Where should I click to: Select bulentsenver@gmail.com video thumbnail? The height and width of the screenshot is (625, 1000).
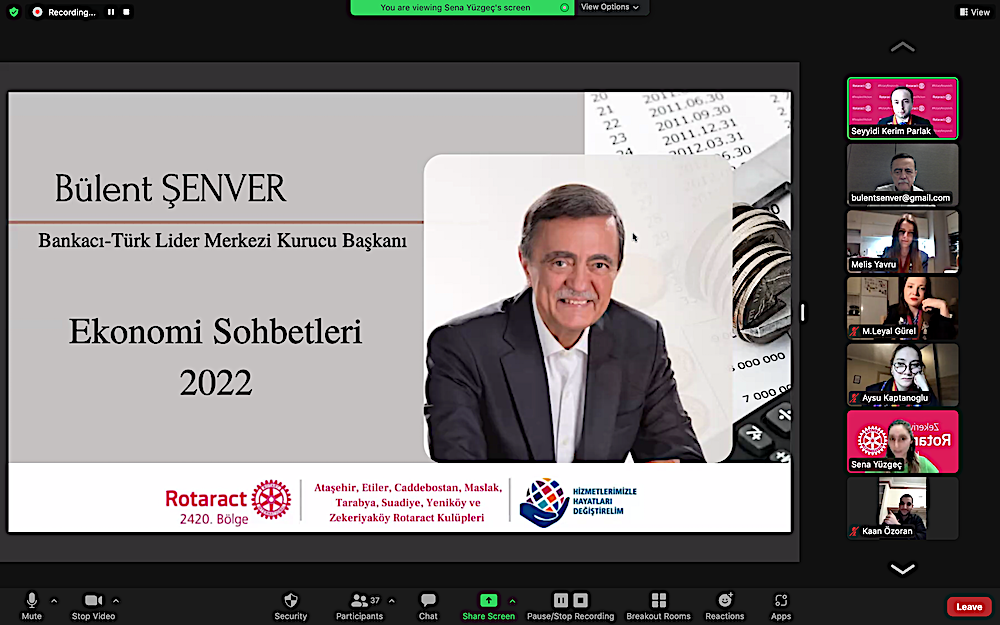coord(902,175)
